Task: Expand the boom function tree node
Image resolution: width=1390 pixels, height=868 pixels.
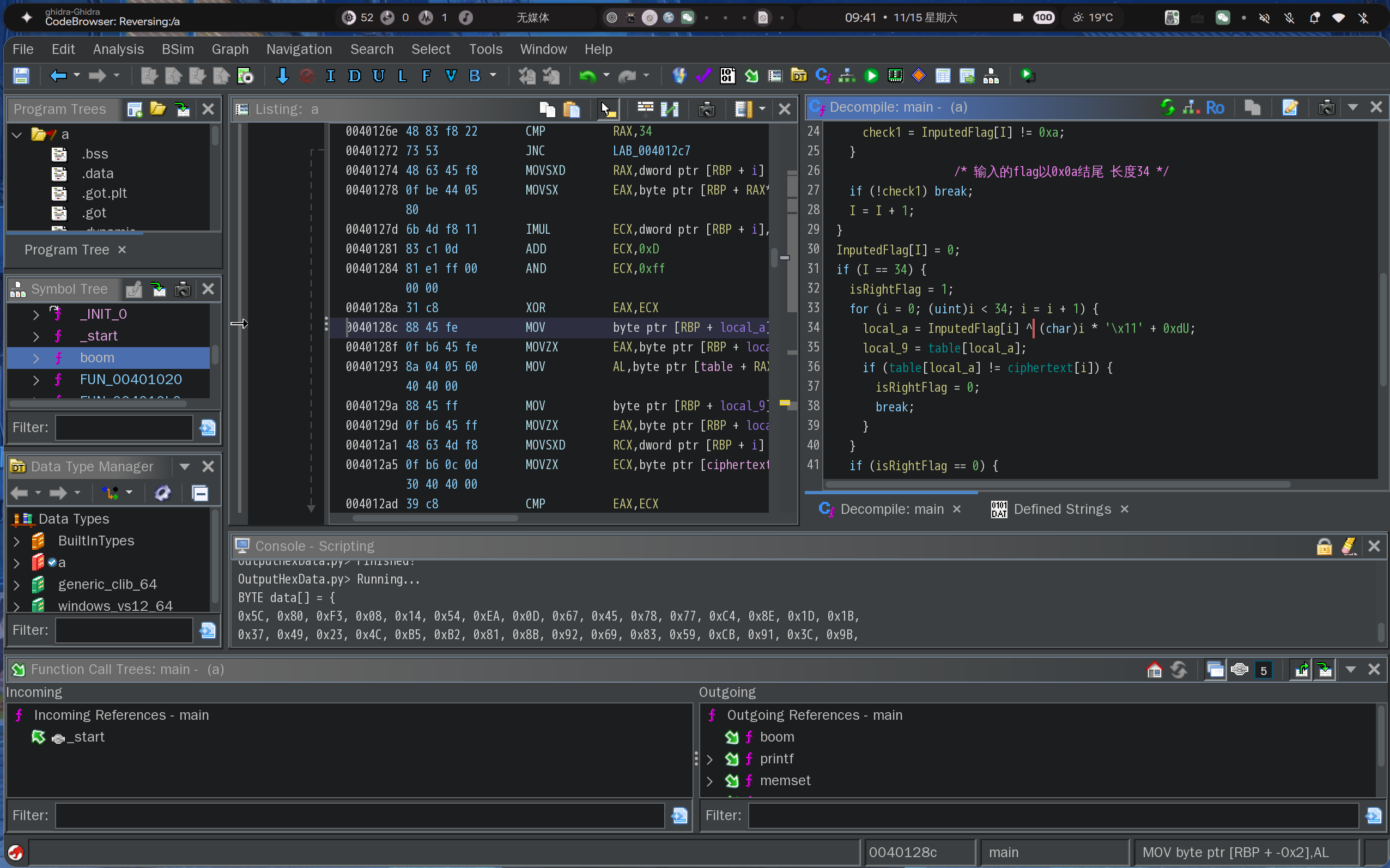Action: coord(36,357)
